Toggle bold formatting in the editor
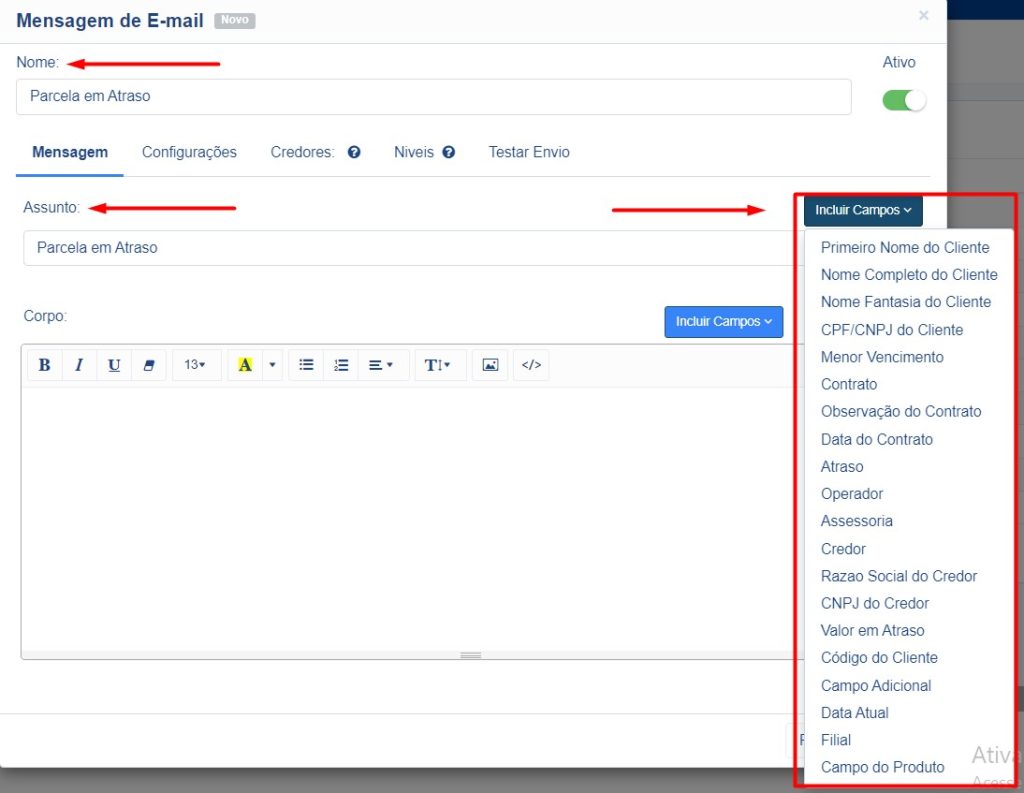This screenshot has height=793, width=1024. click(x=44, y=365)
